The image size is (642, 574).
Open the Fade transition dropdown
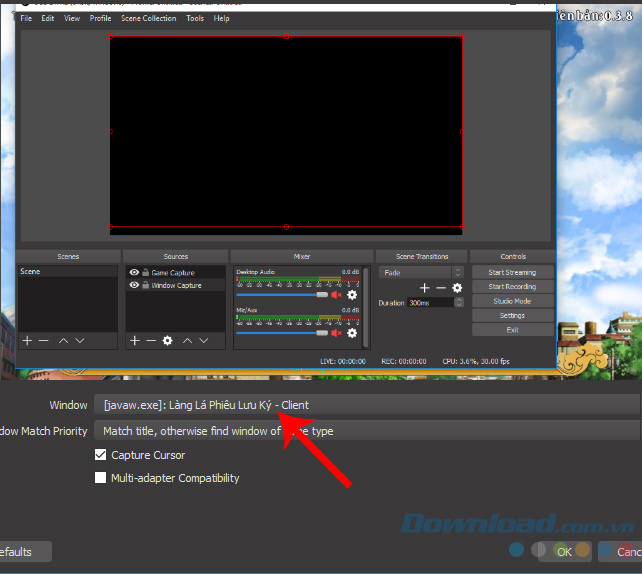420,272
